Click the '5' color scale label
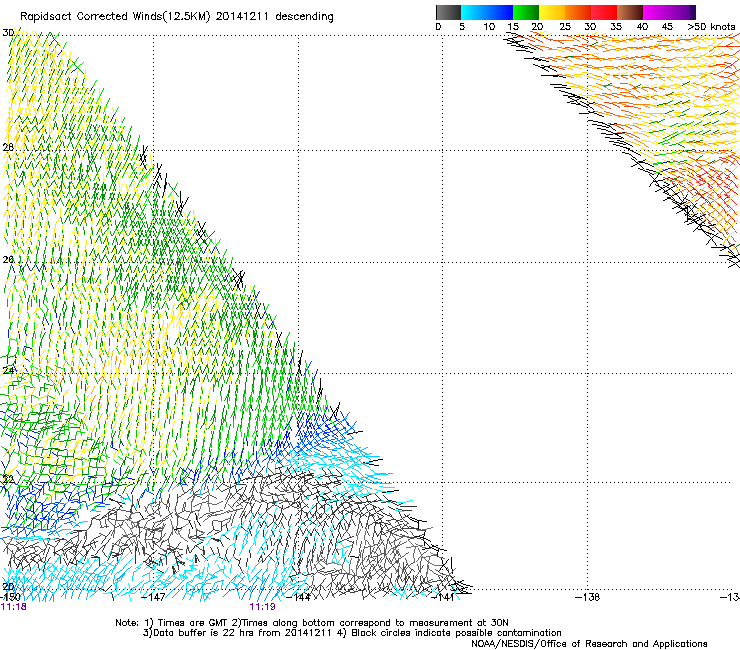The width and height of the screenshot is (740, 650). coord(462,27)
